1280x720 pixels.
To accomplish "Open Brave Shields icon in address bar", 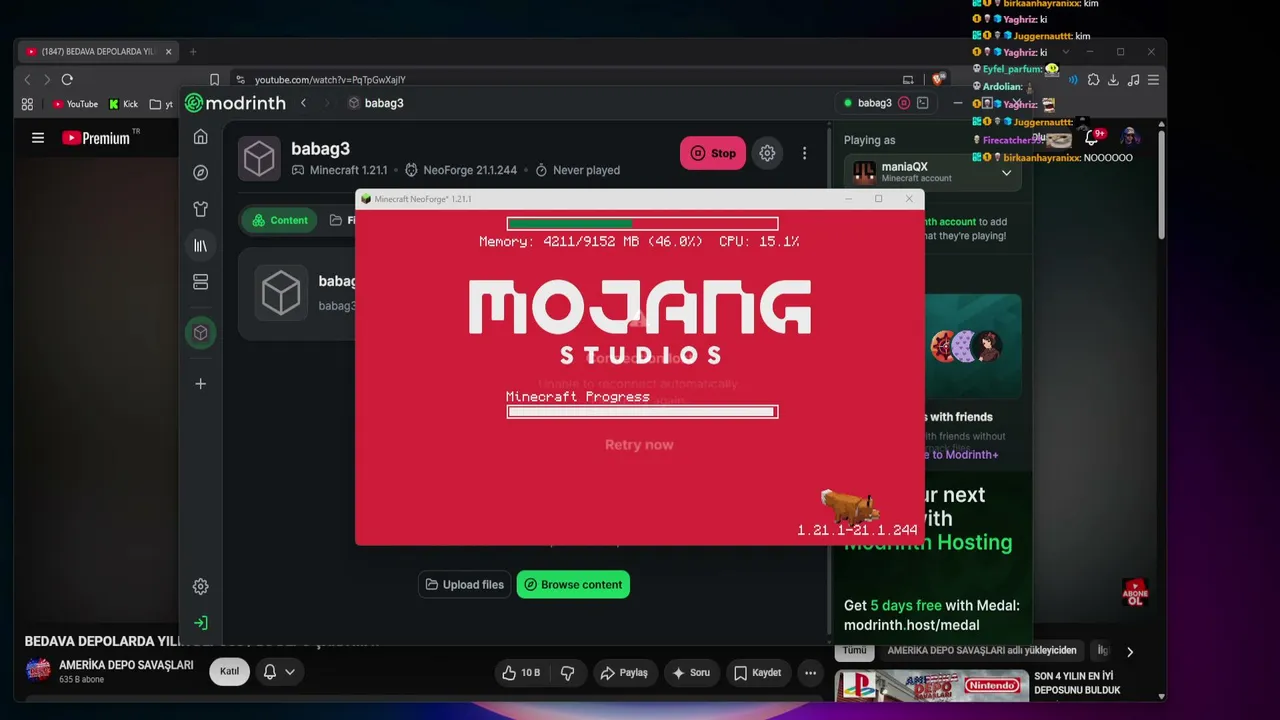I will [x=937, y=80].
